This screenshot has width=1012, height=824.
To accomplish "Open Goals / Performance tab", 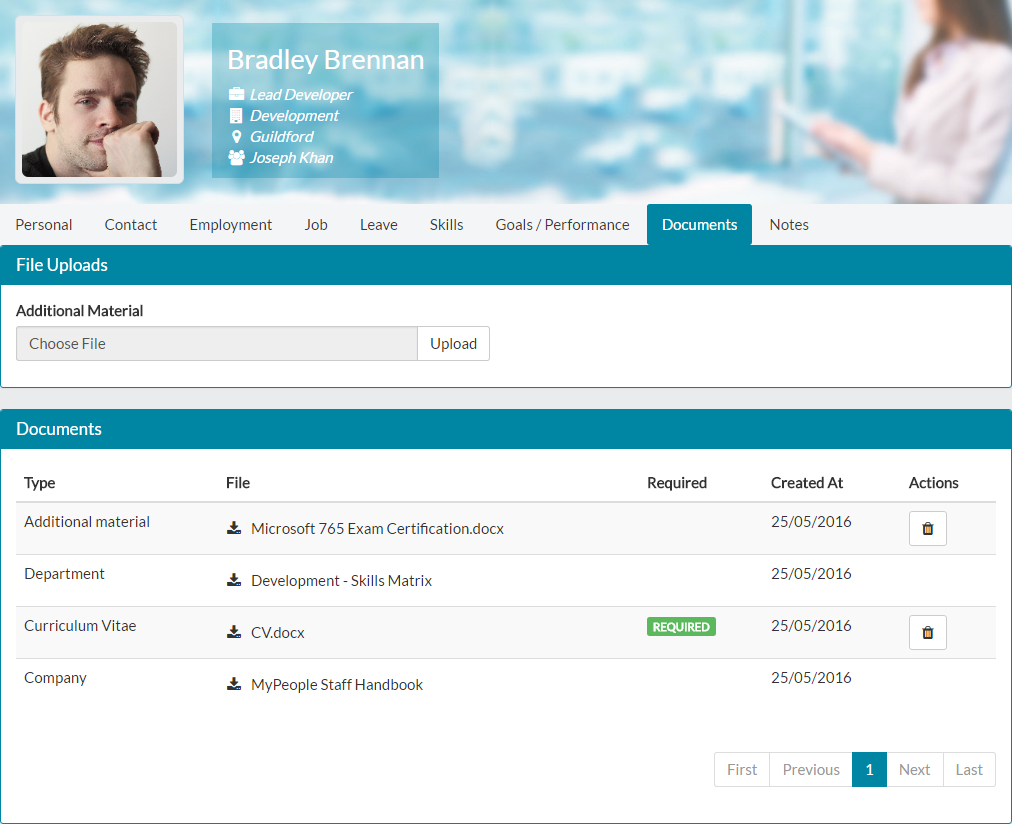I will [x=562, y=225].
